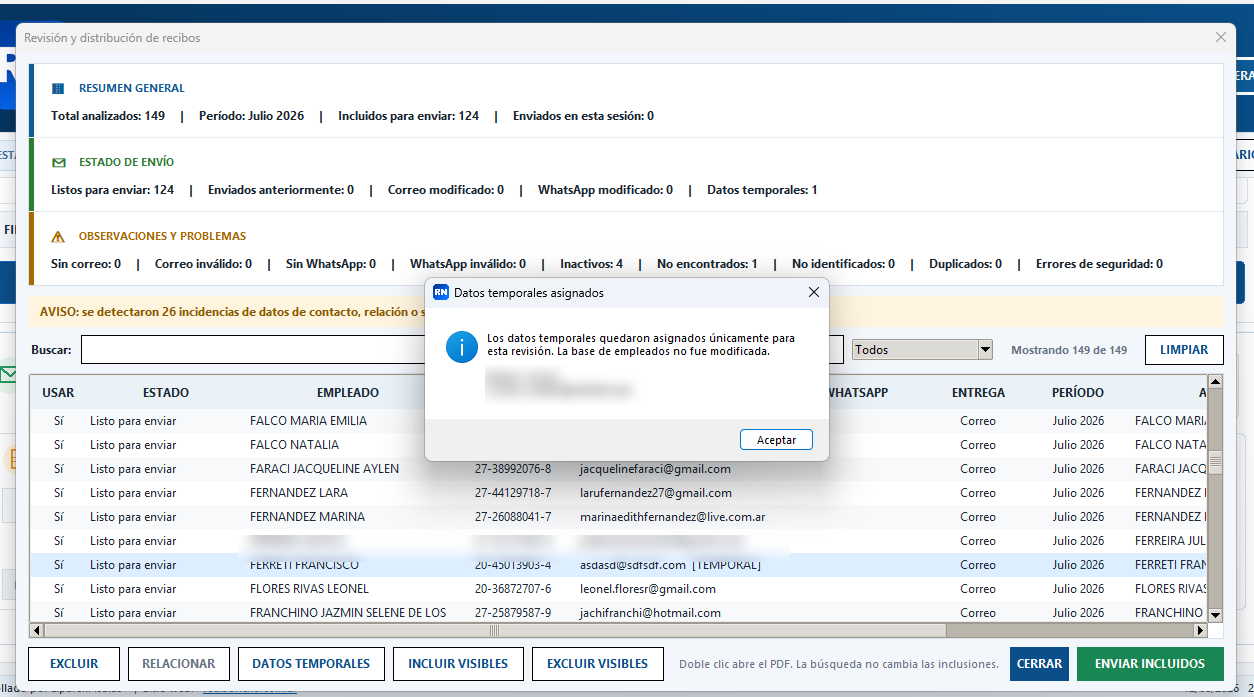Select employee FALCO NATALIA

(294, 445)
